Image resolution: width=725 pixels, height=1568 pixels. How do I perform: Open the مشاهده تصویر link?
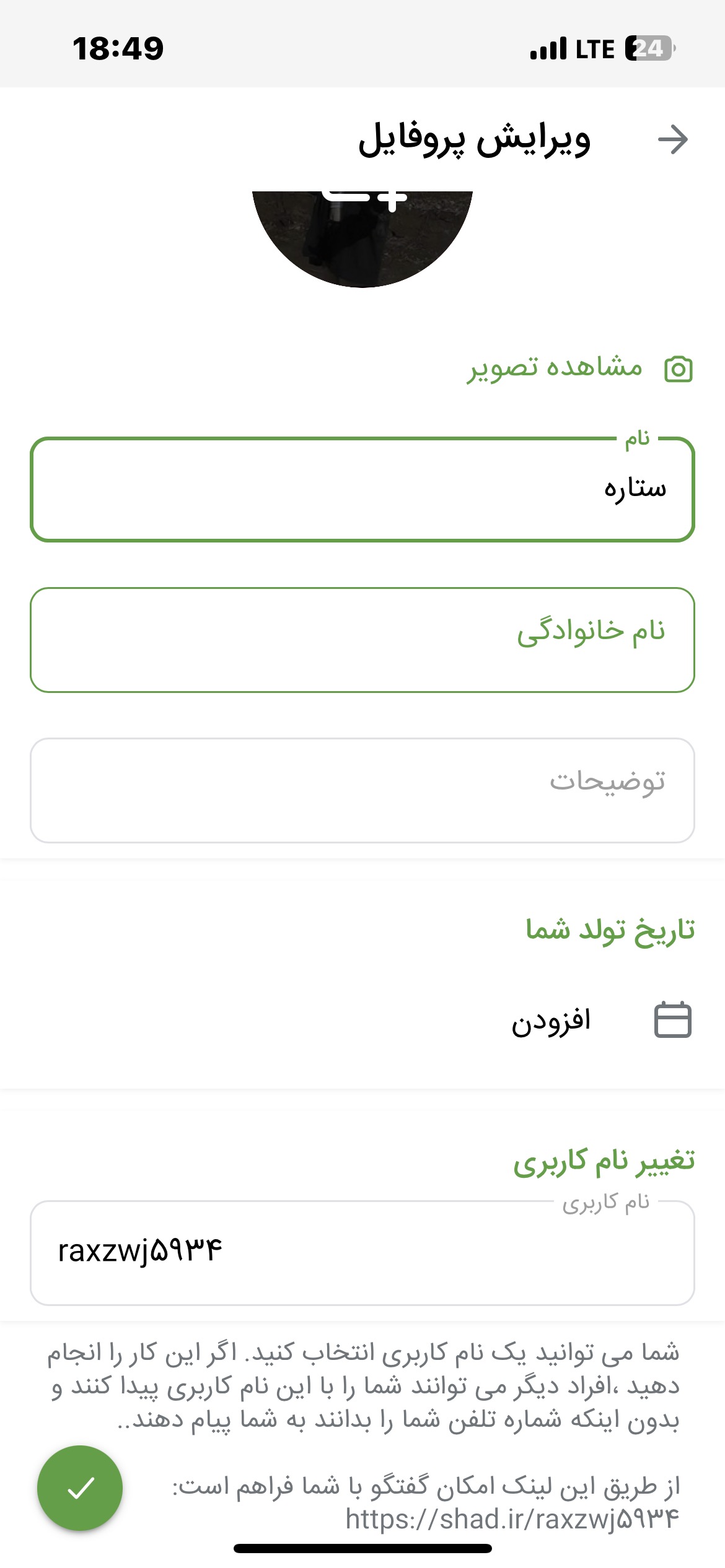555,368
